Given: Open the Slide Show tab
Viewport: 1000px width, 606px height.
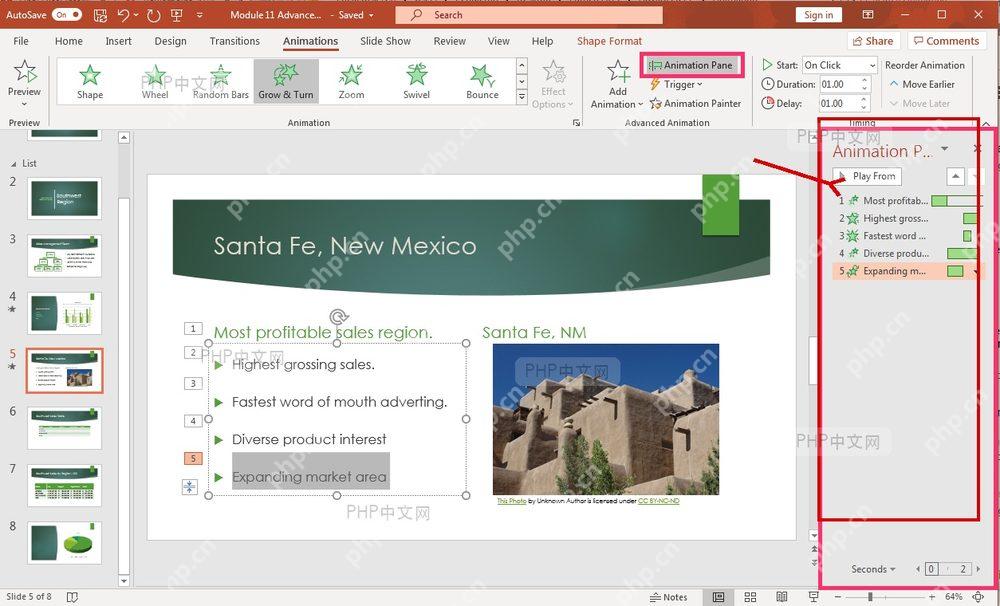Looking at the screenshot, I should point(385,41).
